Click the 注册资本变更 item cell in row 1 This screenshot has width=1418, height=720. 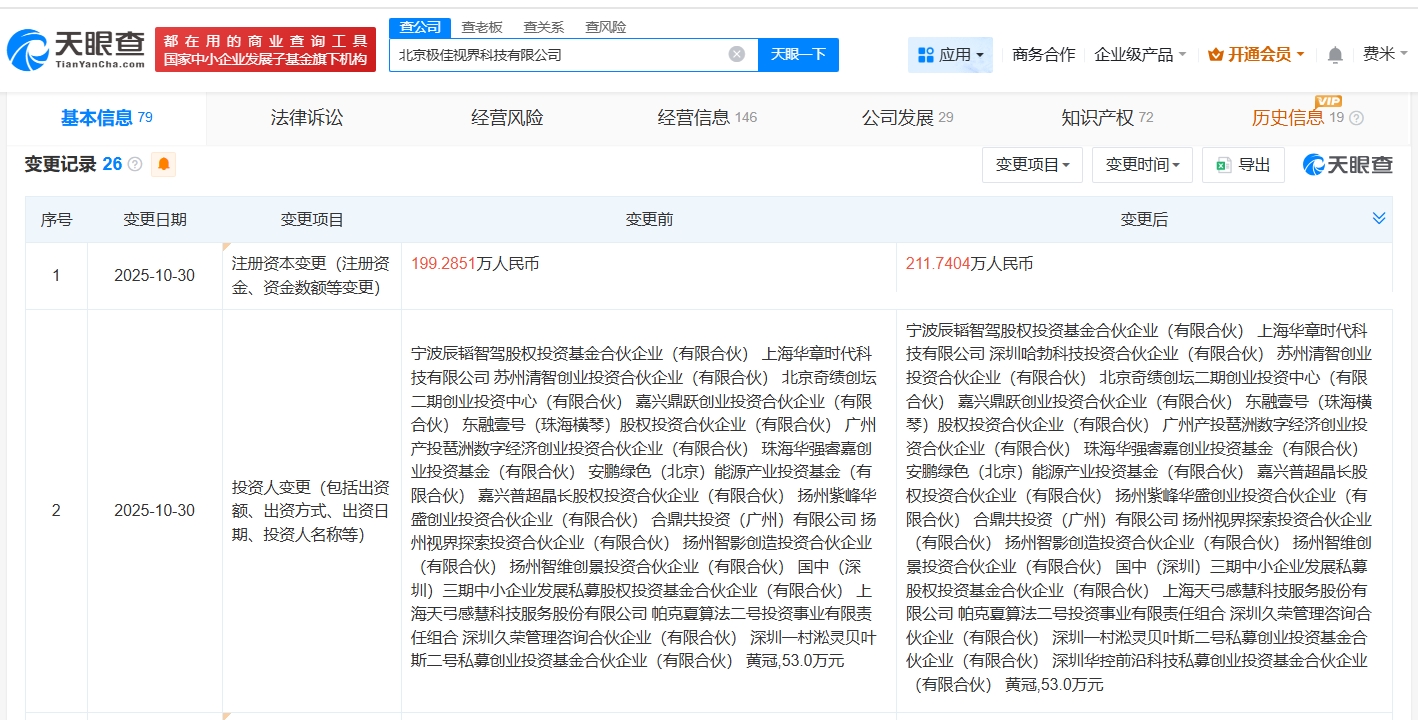pos(312,276)
